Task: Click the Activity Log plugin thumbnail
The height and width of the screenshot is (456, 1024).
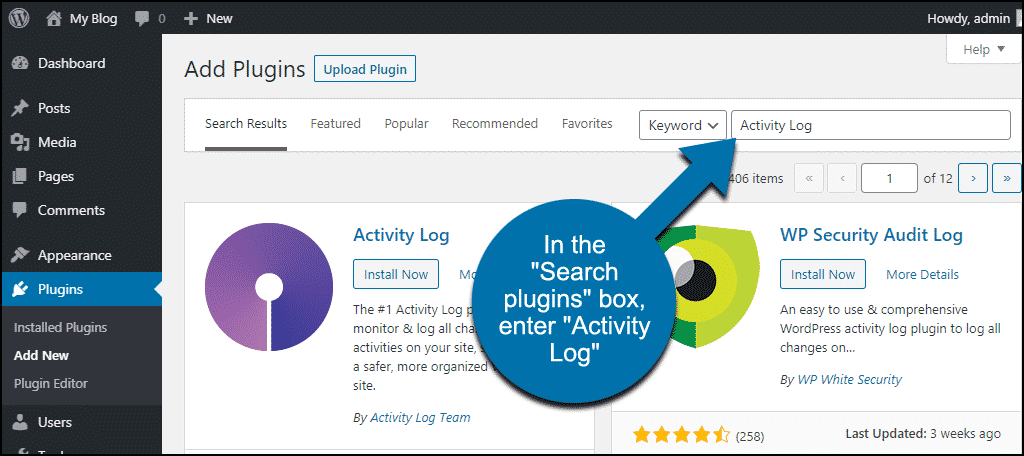Action: [x=267, y=288]
